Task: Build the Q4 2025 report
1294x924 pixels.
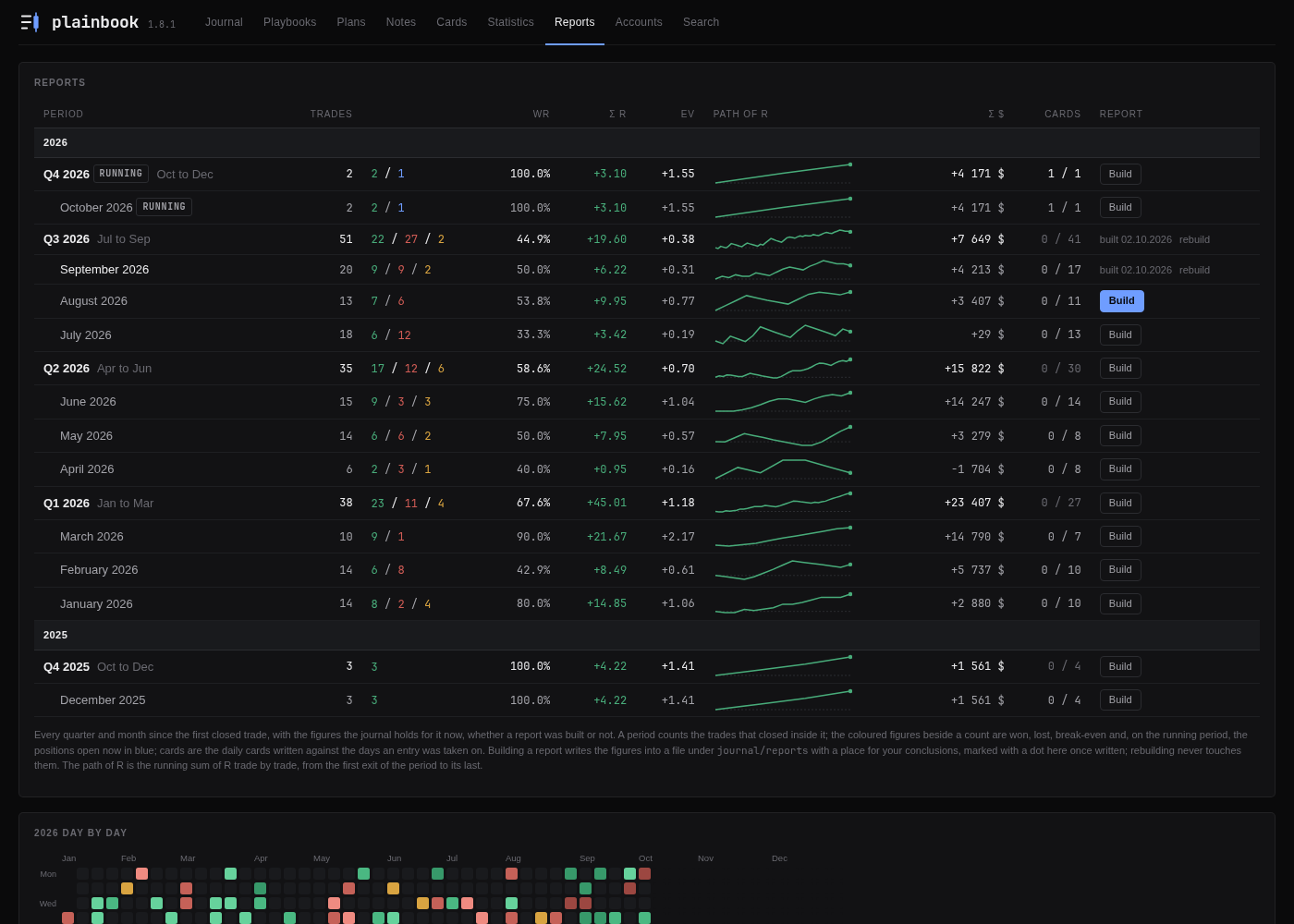Action: (x=1120, y=666)
